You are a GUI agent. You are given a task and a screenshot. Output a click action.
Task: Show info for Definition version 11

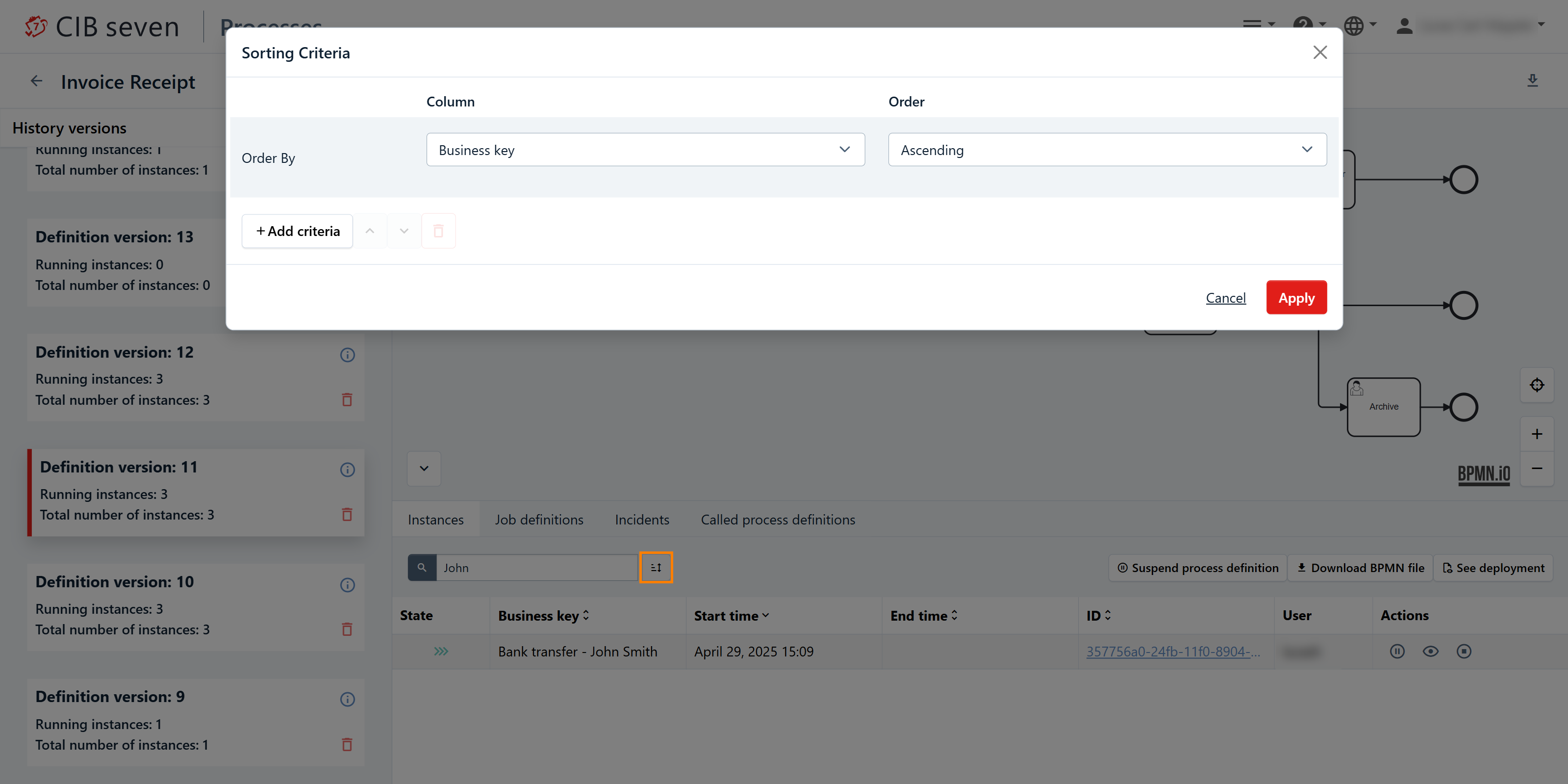tap(347, 470)
